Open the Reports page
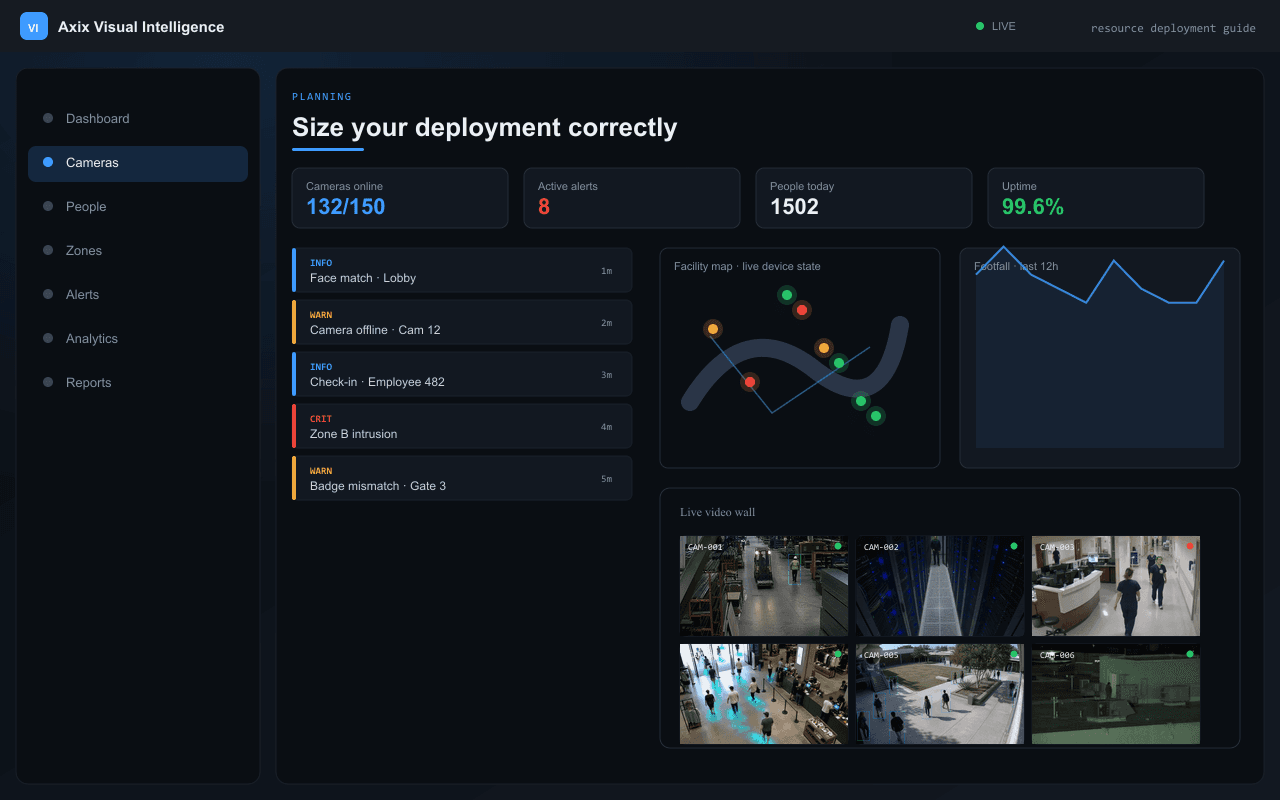 [138, 382]
